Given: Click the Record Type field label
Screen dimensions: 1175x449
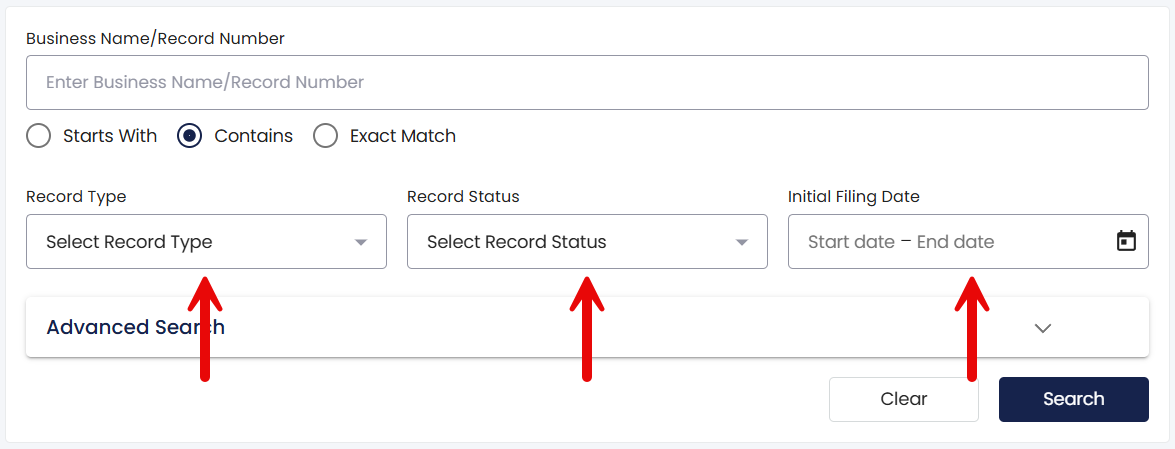Looking at the screenshot, I should (x=76, y=197).
